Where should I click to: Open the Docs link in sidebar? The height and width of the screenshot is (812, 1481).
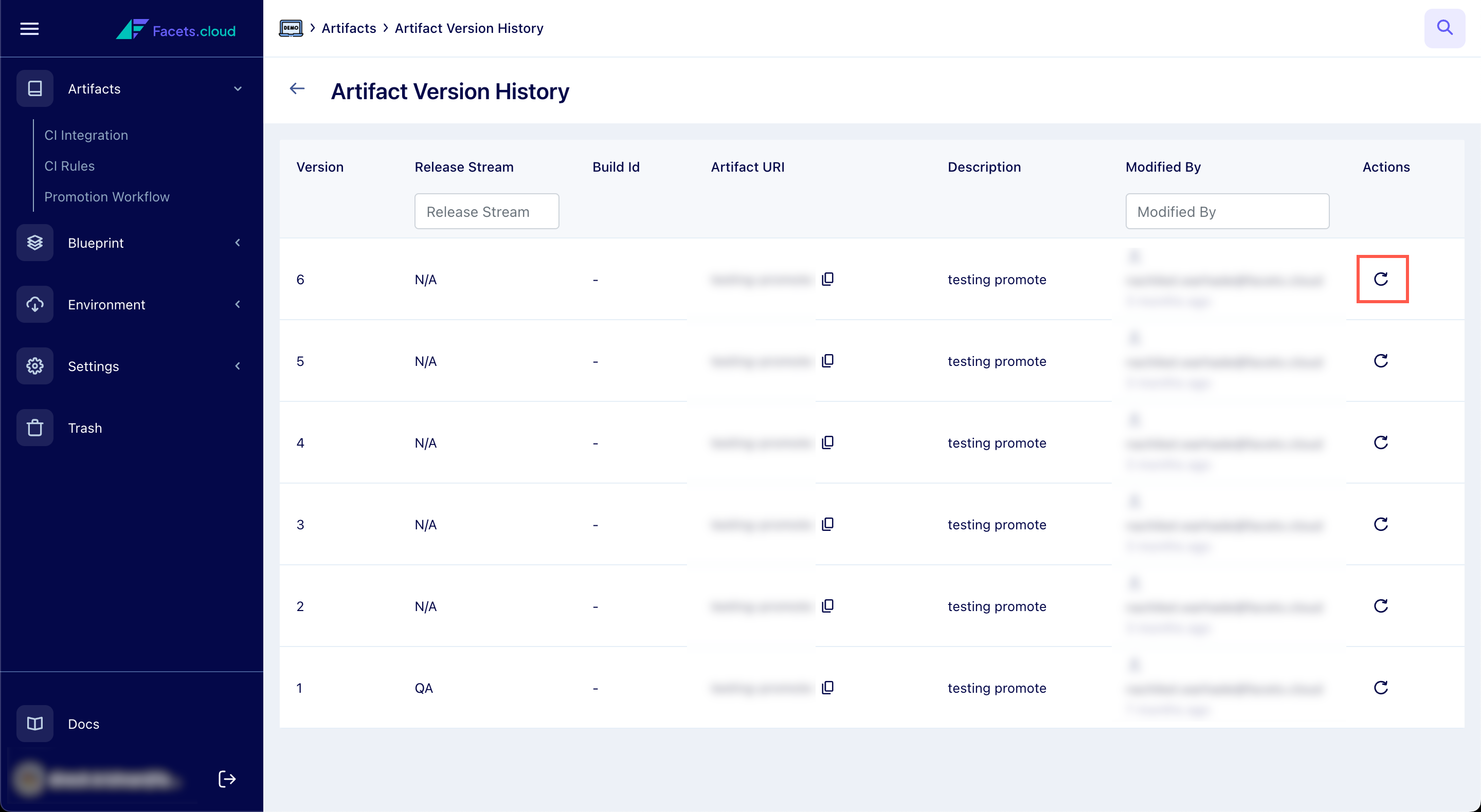pyautogui.click(x=83, y=724)
